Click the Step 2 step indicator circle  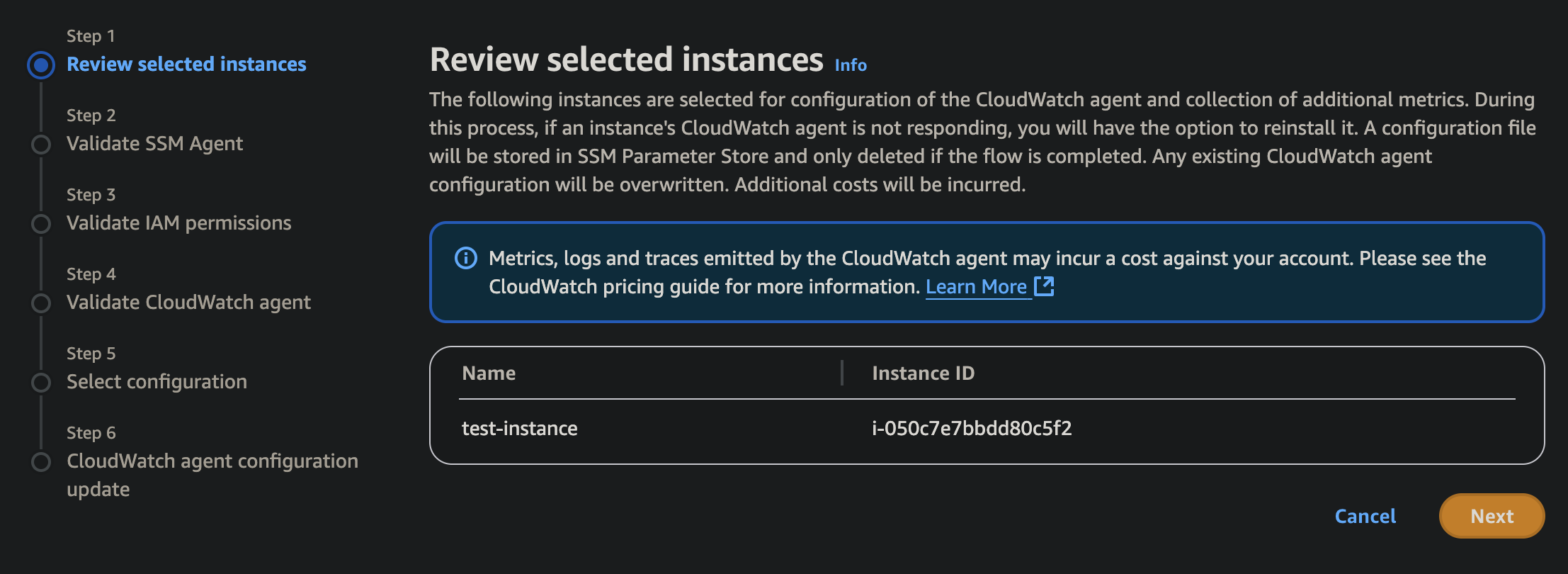click(41, 145)
